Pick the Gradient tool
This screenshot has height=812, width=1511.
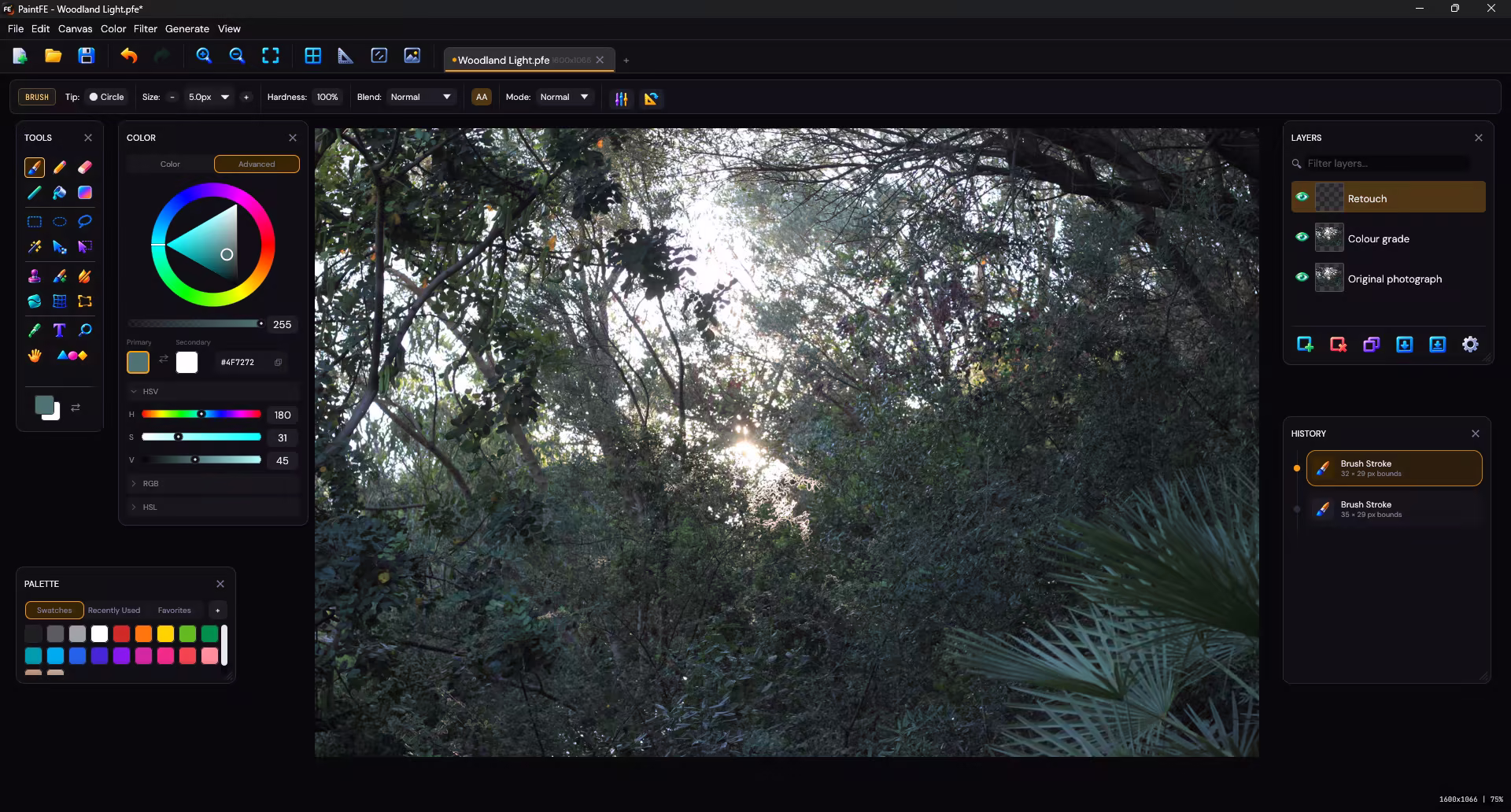85,193
